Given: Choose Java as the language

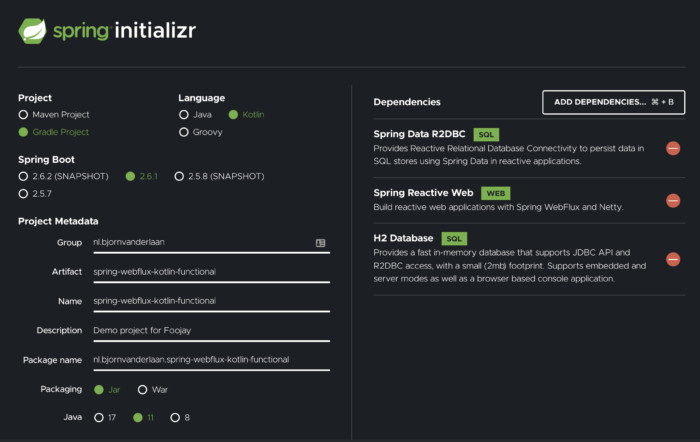Looking at the screenshot, I should click(184, 115).
